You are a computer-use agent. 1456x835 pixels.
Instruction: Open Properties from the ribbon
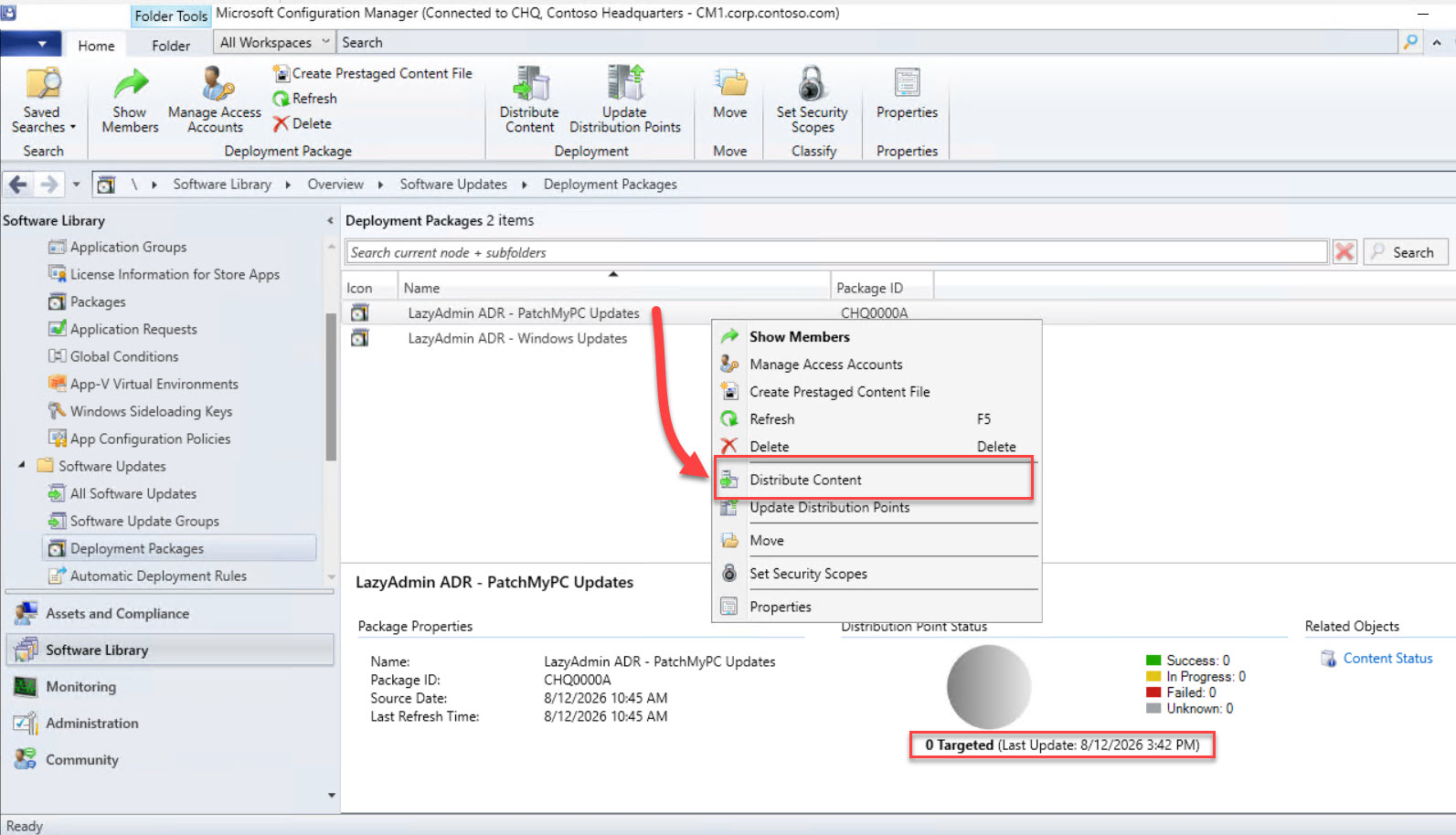coord(907,93)
